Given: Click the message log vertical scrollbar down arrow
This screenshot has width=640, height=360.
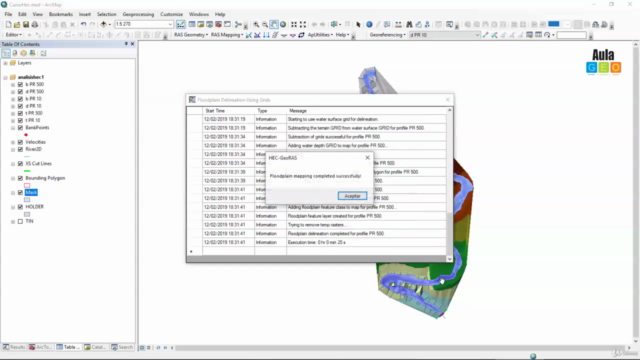Looking at the screenshot, I should pos(449,259).
